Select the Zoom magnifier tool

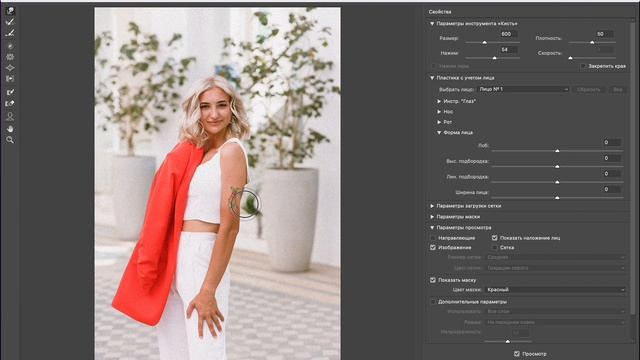tap(10, 140)
